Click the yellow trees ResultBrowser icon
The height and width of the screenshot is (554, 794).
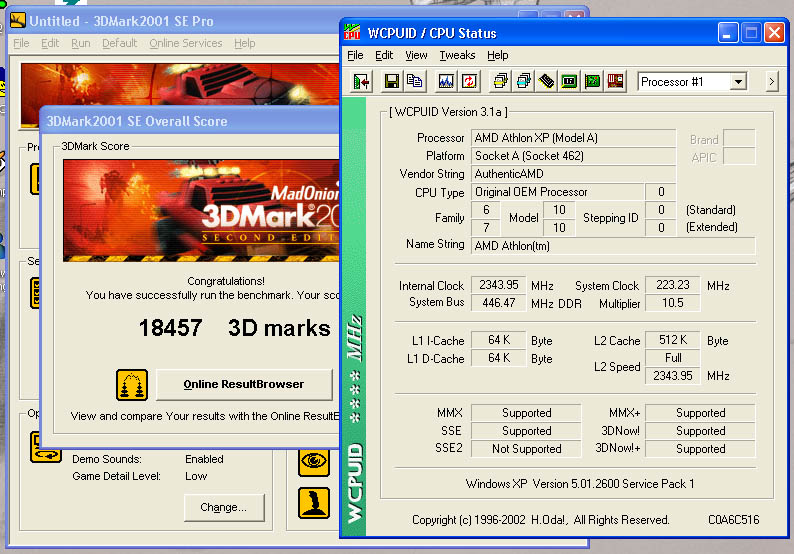pyautogui.click(x=132, y=385)
